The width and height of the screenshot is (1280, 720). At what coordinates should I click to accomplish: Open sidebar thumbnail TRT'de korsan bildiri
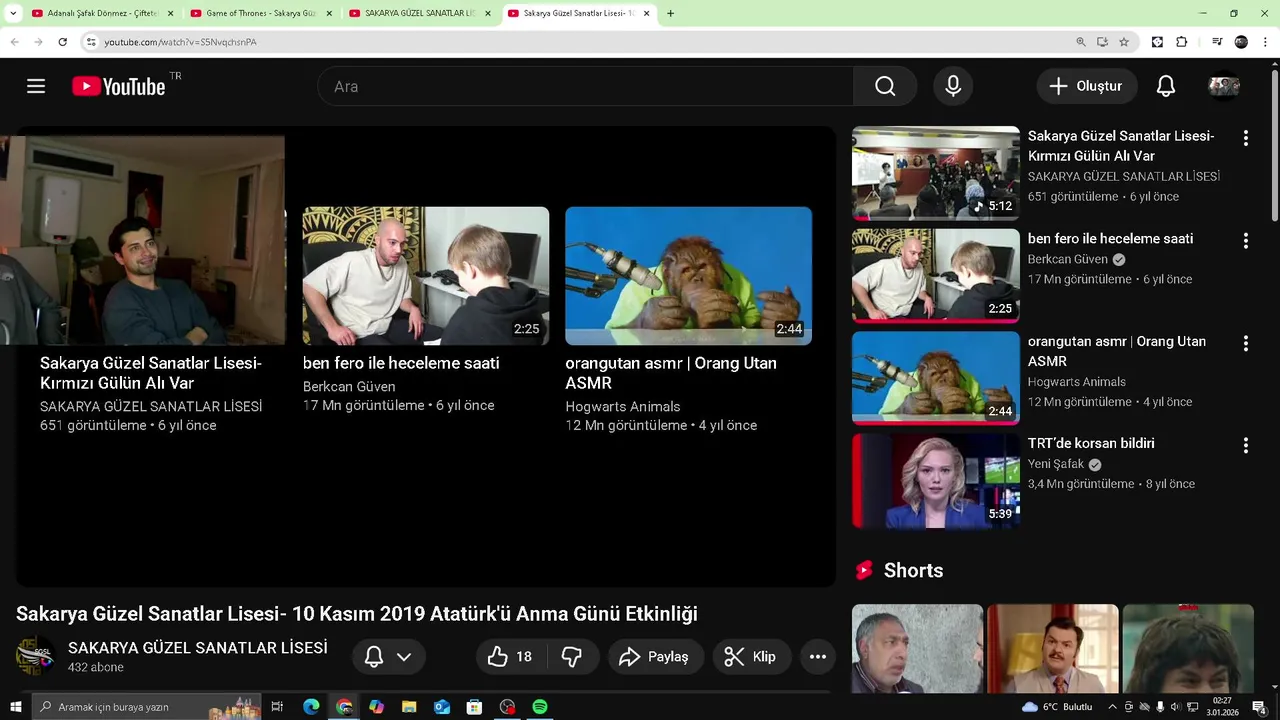point(936,480)
